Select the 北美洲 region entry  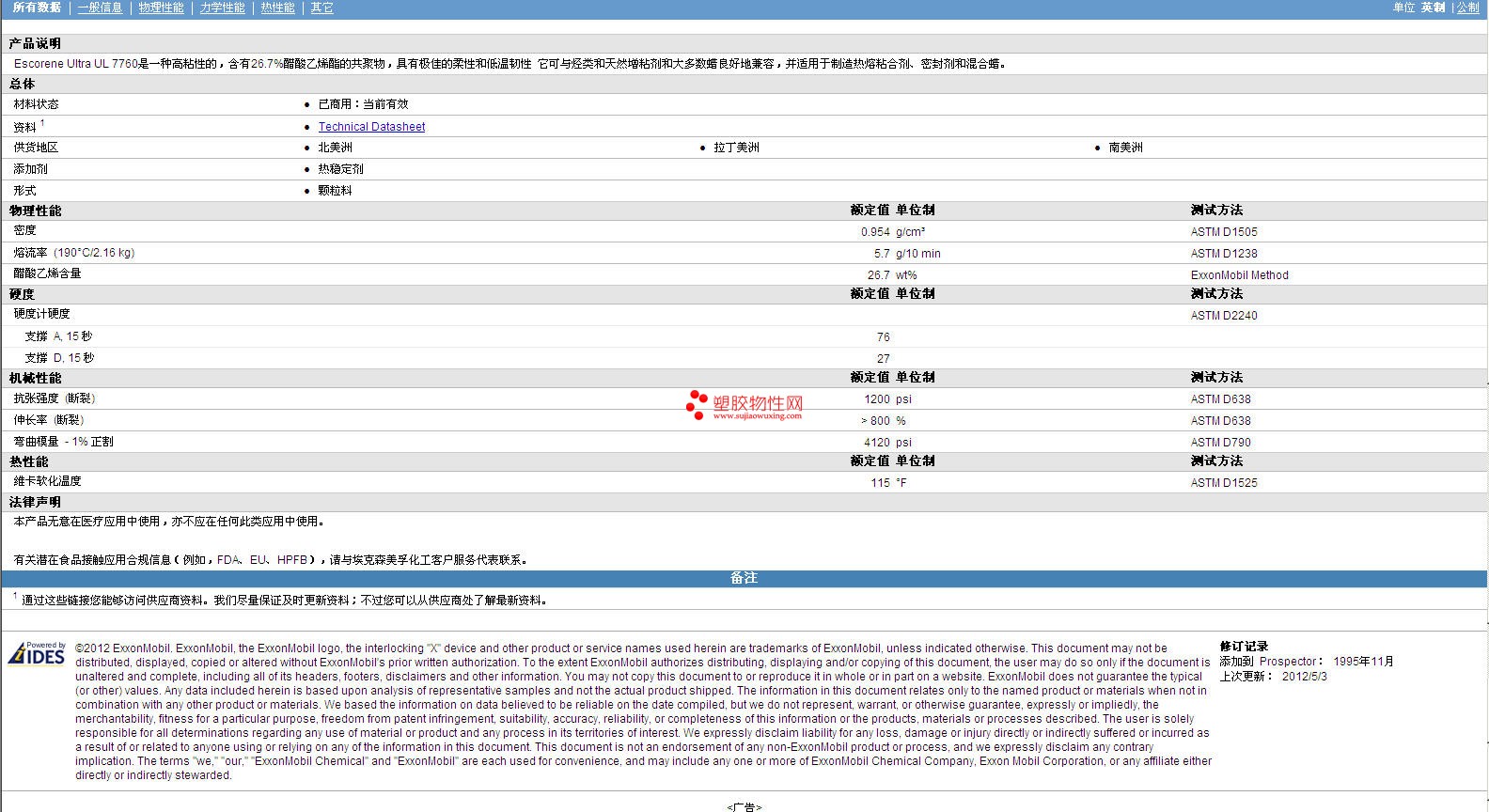click(335, 148)
